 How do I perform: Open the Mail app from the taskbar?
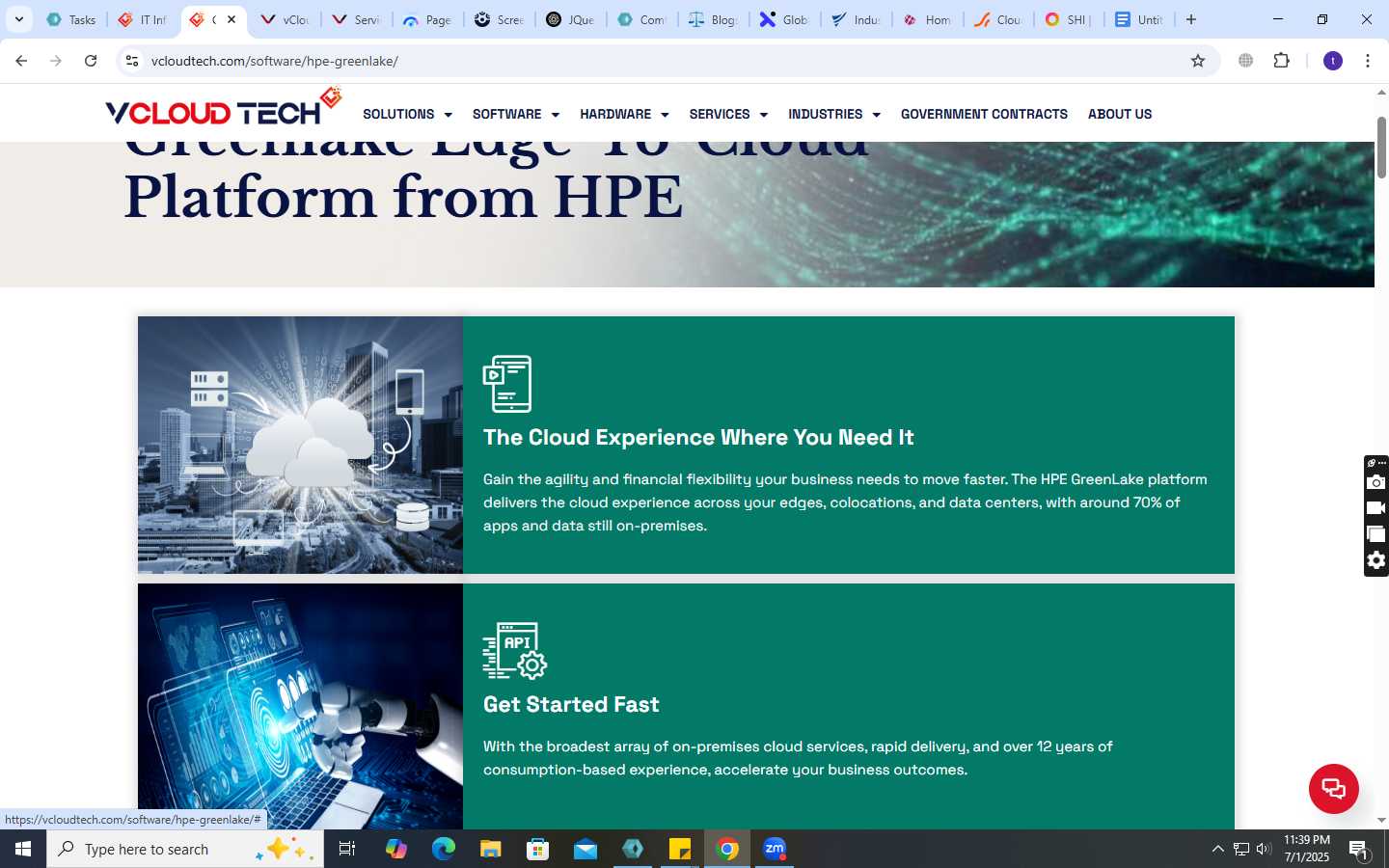coord(586,849)
